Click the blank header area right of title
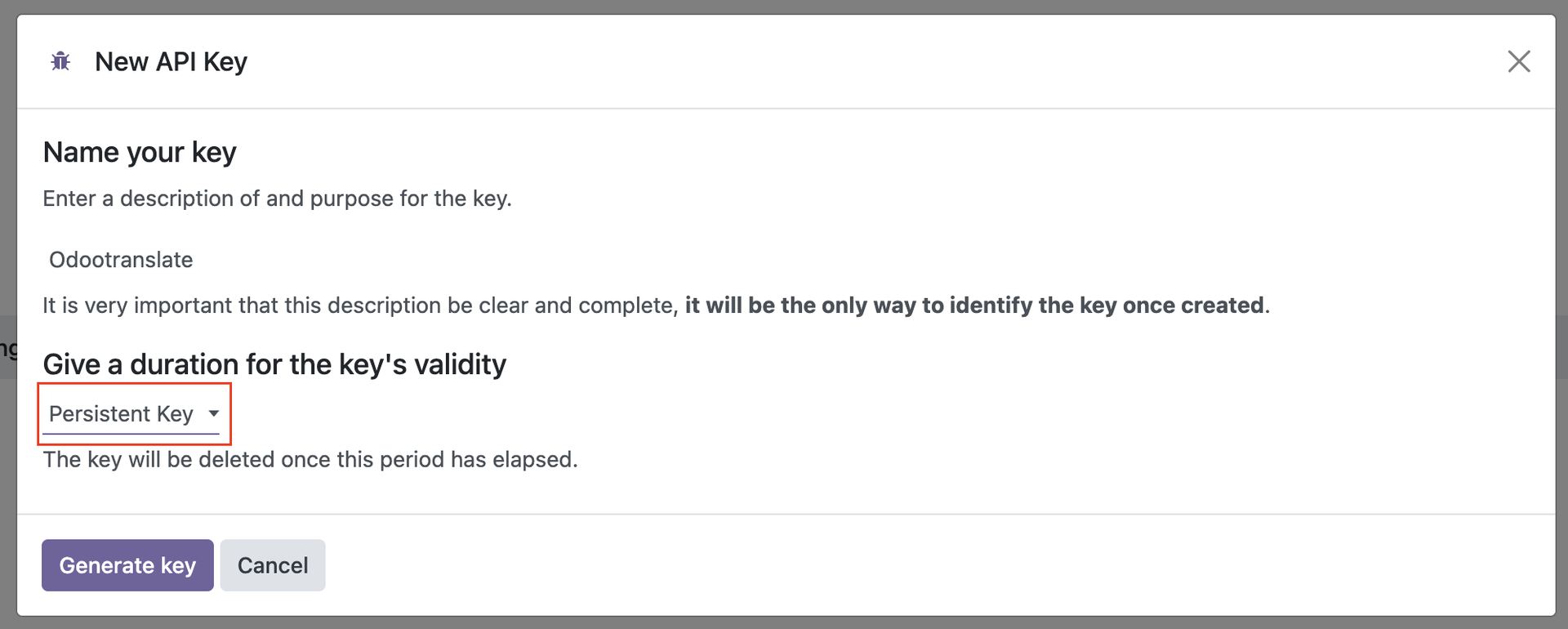 click(x=817, y=62)
